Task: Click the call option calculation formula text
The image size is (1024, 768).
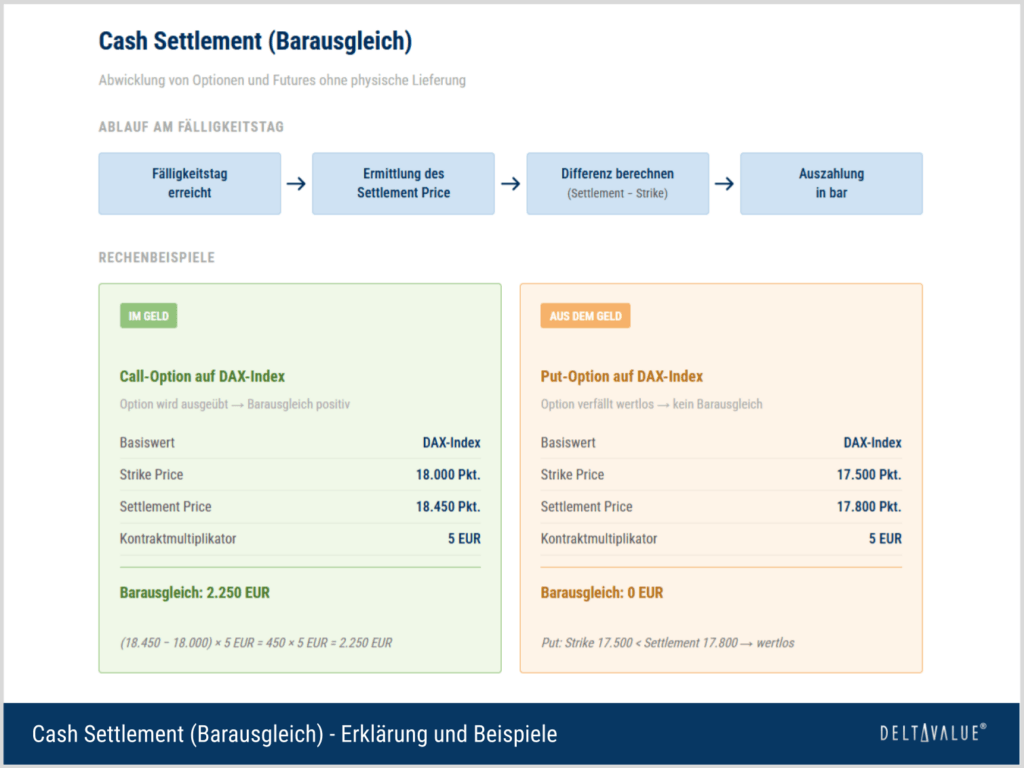Action: pos(256,643)
